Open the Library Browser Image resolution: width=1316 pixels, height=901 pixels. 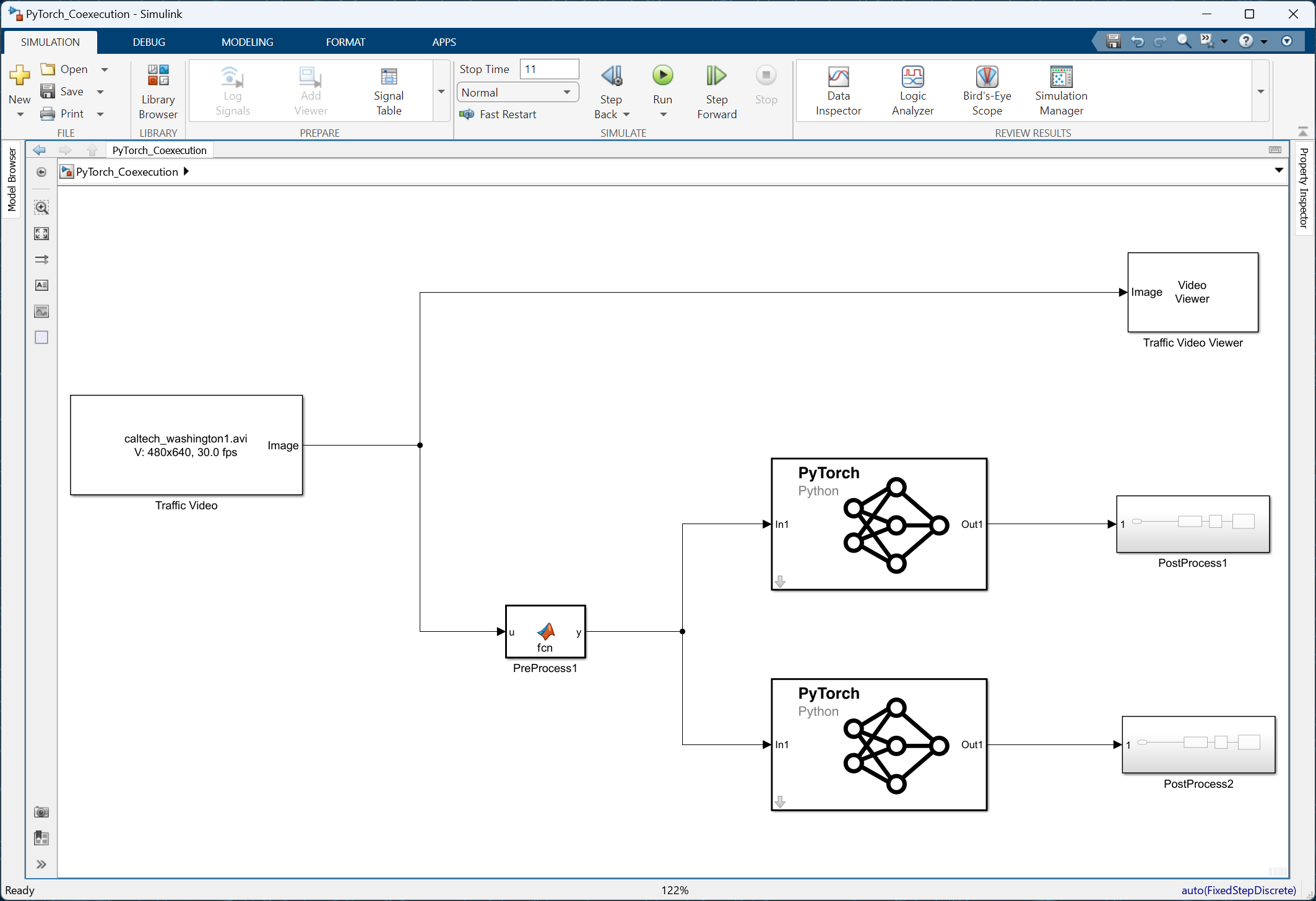[158, 92]
